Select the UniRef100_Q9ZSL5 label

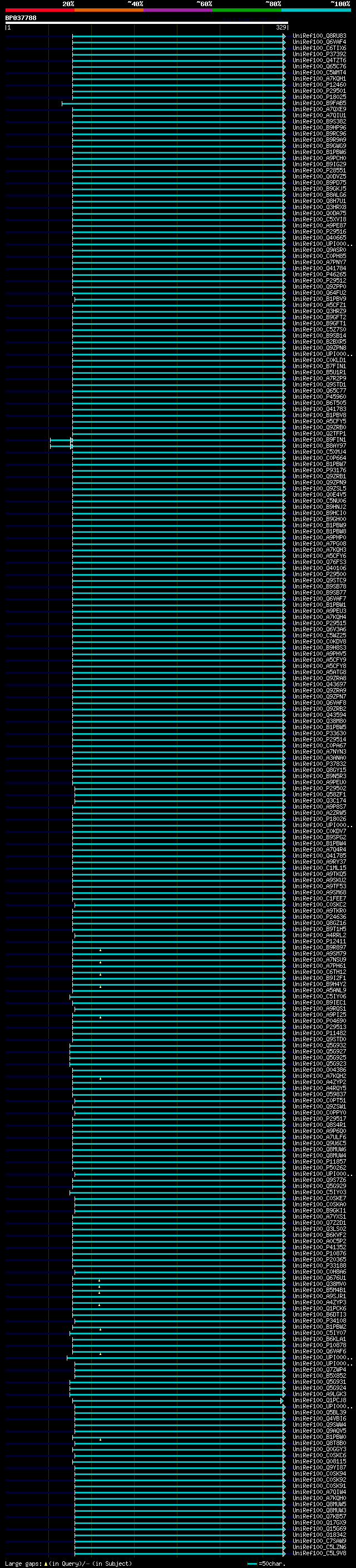319,488
